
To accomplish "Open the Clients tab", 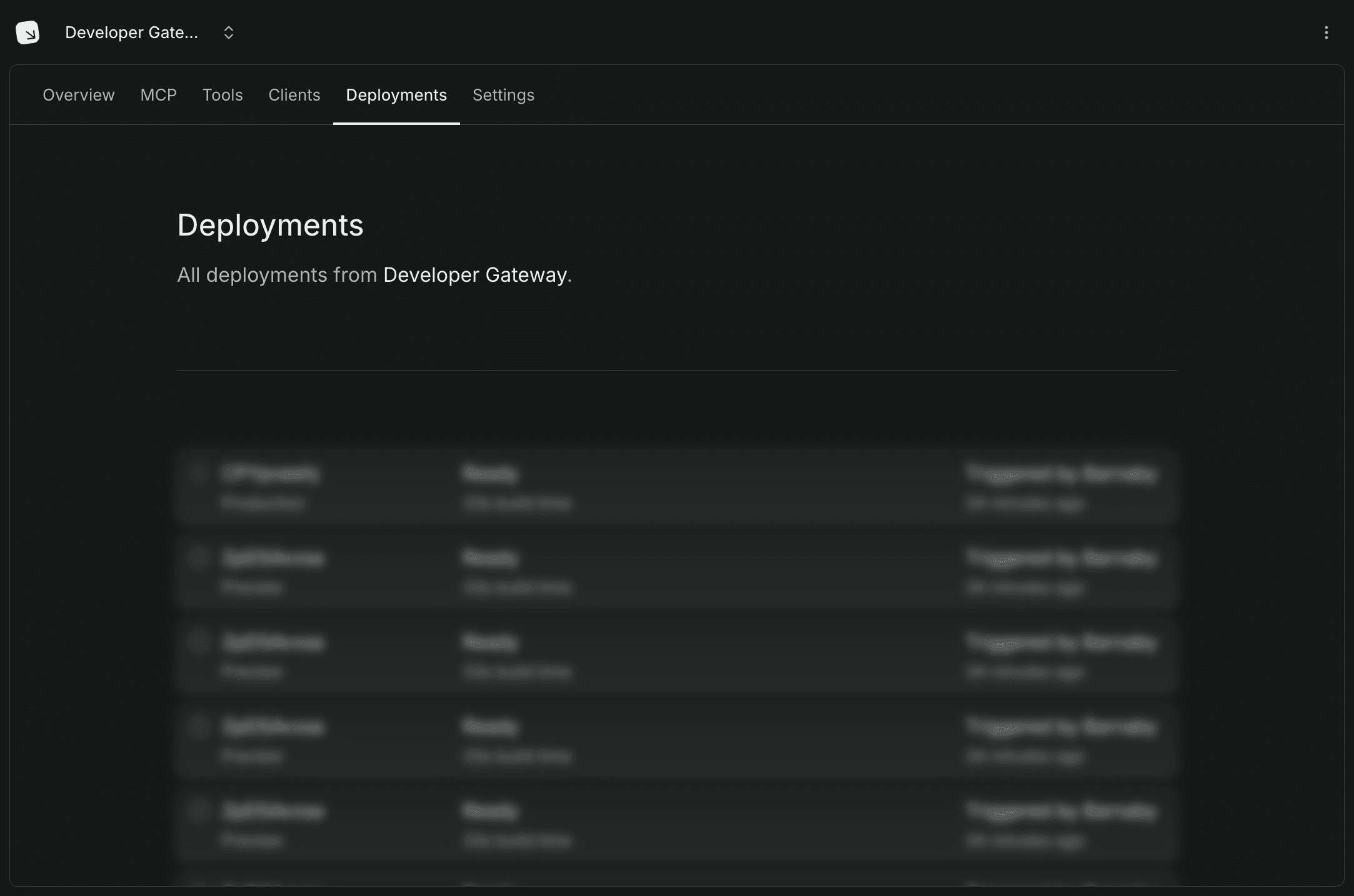I will pyautogui.click(x=294, y=95).
